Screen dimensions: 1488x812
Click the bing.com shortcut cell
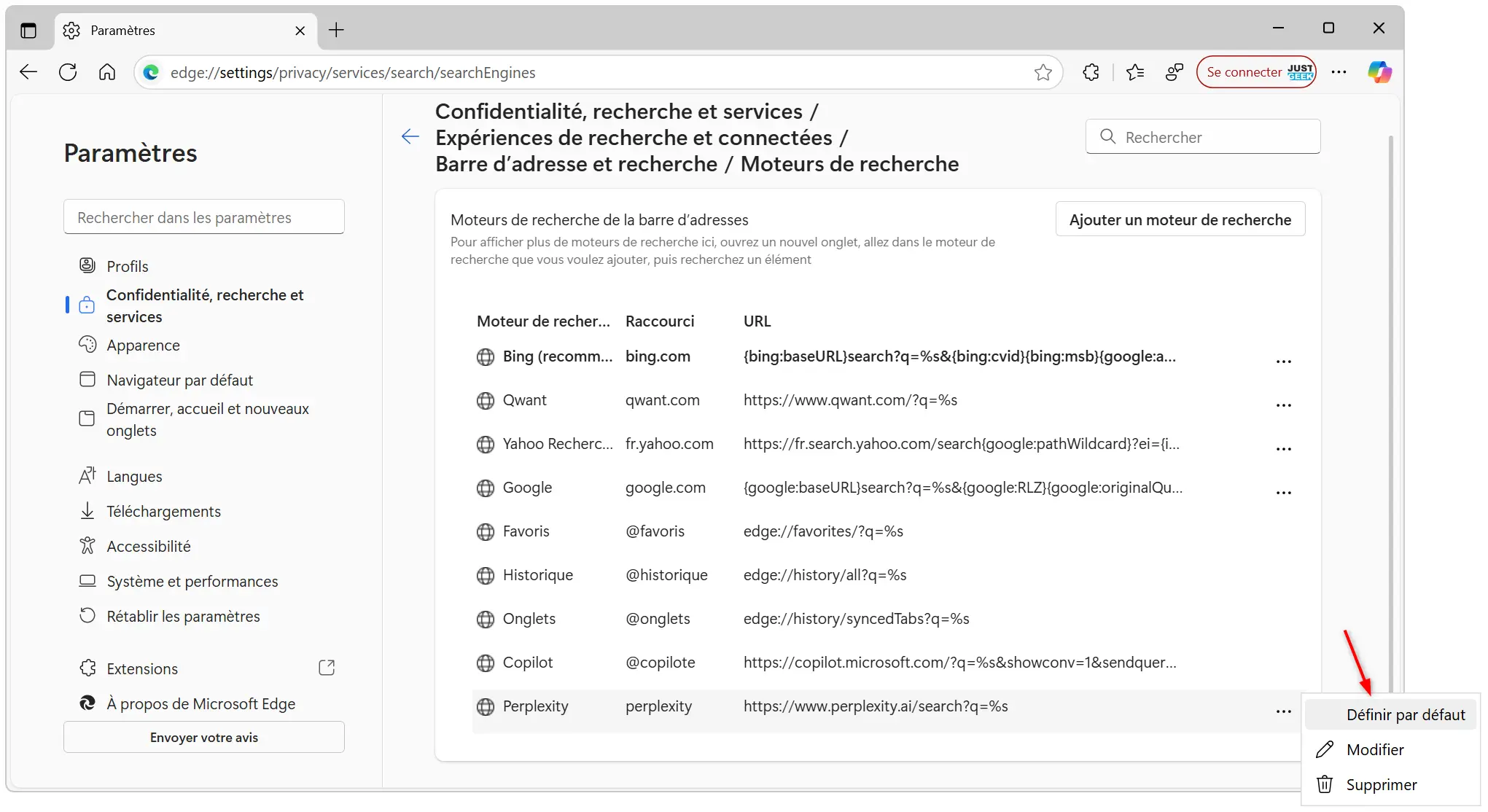click(x=658, y=356)
